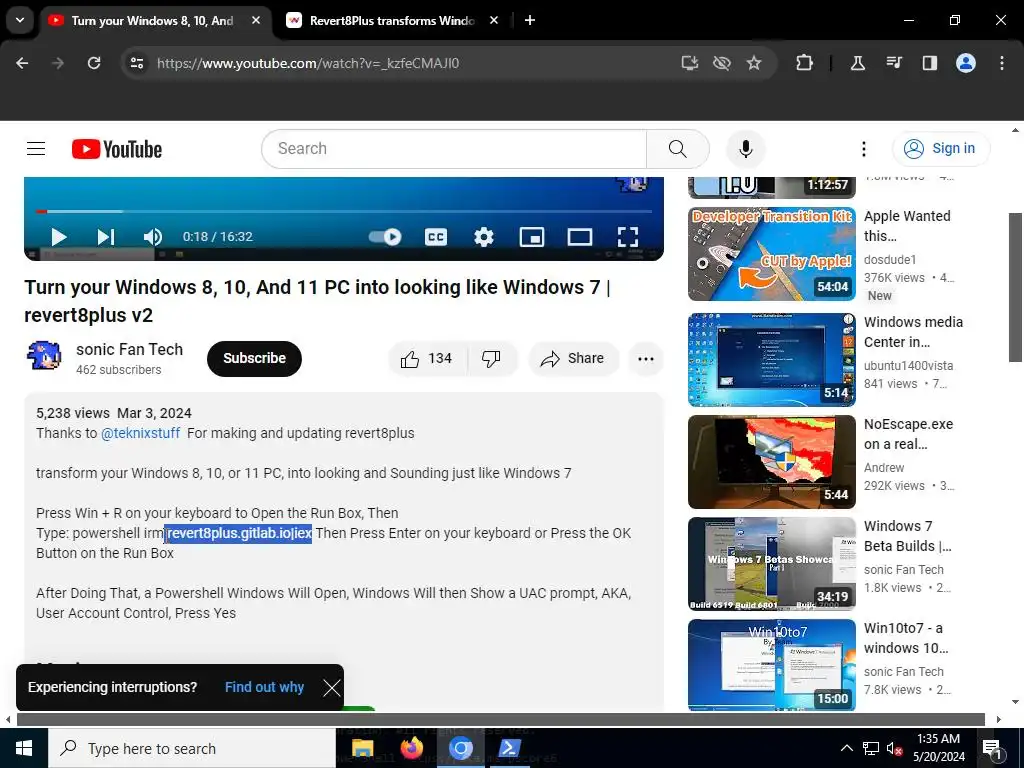Like the video with 134 likes
The width and height of the screenshot is (1024, 768).
tap(428, 359)
